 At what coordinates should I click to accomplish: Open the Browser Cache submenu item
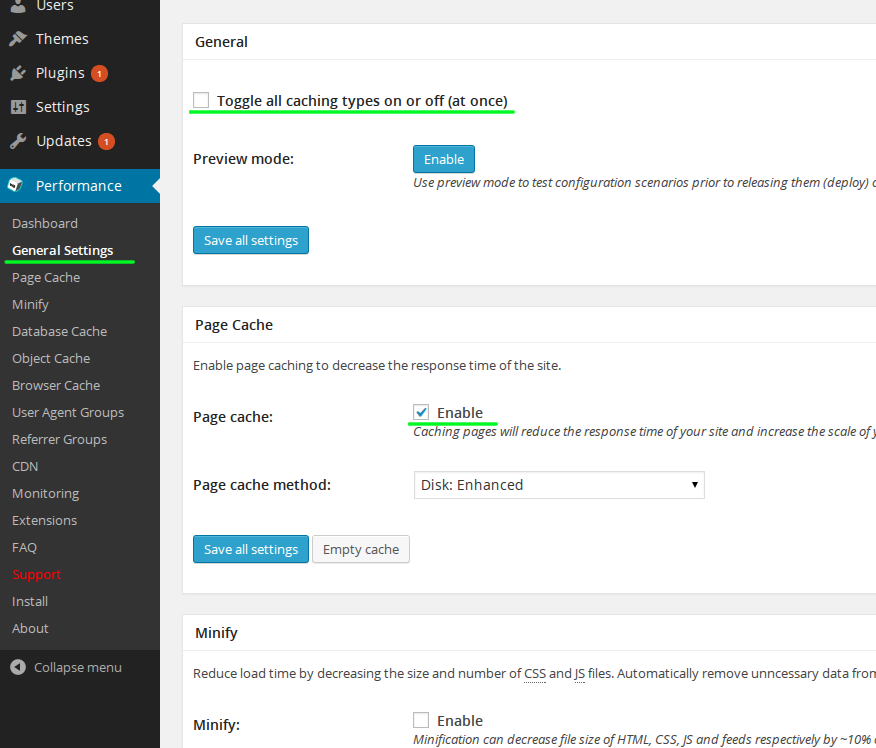56,385
